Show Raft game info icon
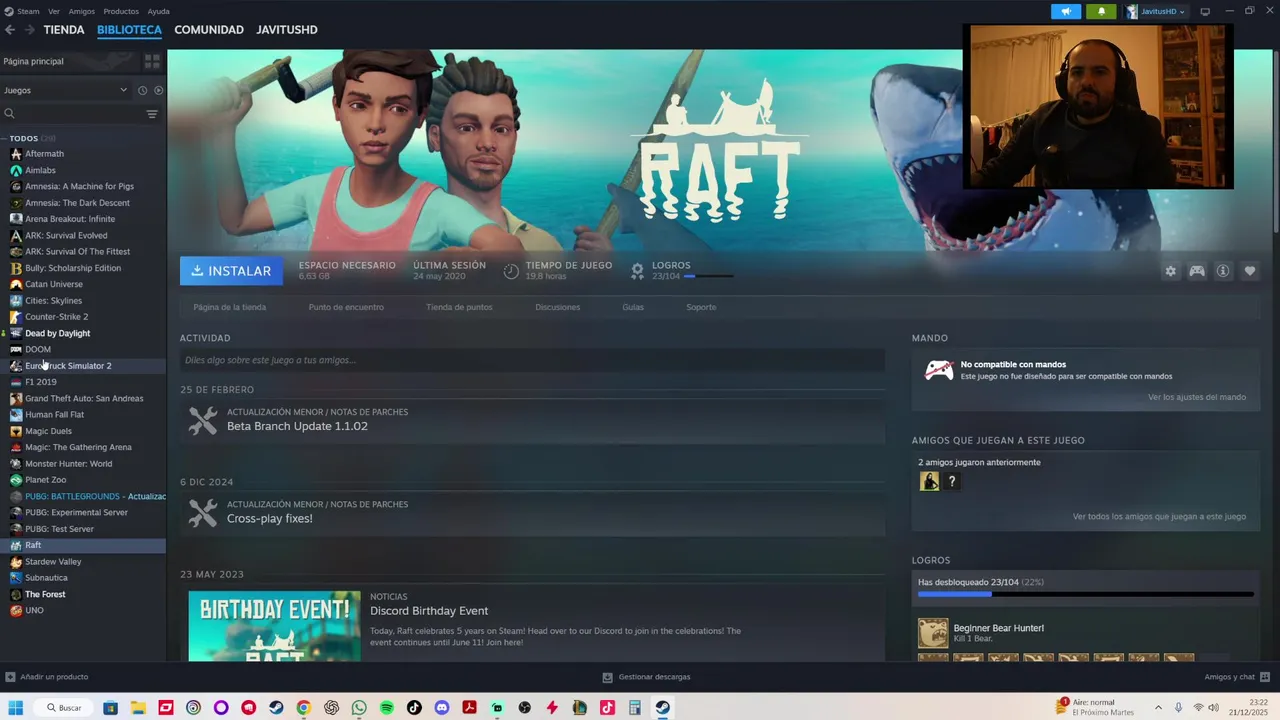This screenshot has height=720, width=1280. coord(1222,271)
